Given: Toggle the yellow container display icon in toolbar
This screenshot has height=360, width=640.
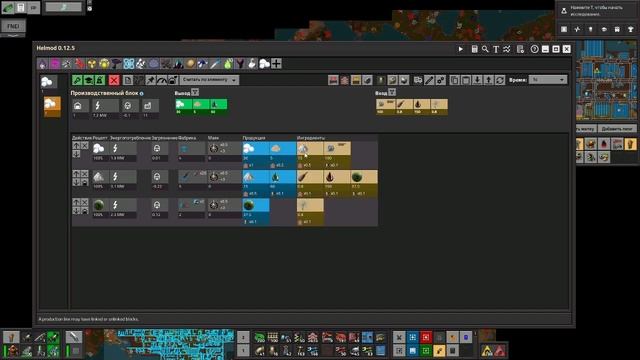Looking at the screenshot, I should click(356, 80).
